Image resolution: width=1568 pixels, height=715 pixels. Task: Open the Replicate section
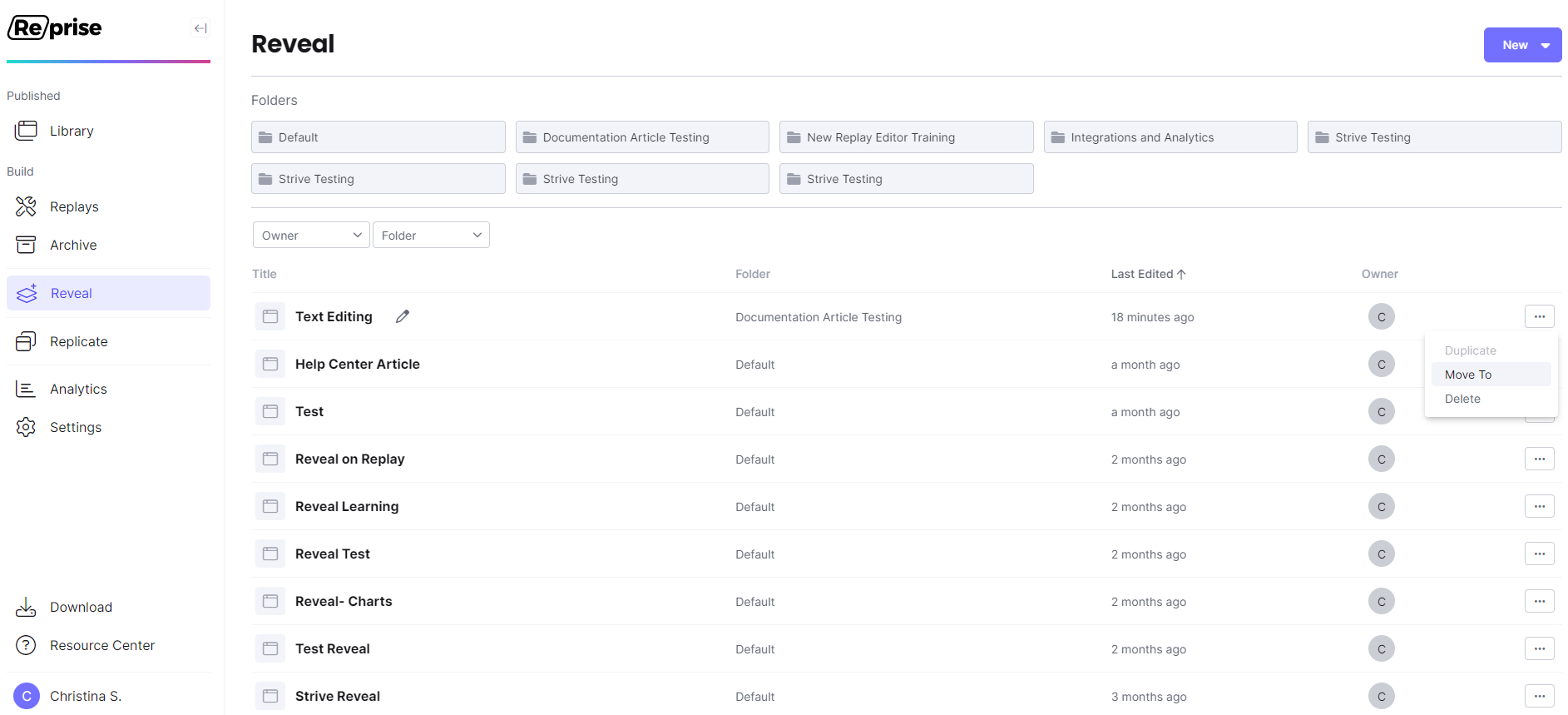tap(108, 341)
